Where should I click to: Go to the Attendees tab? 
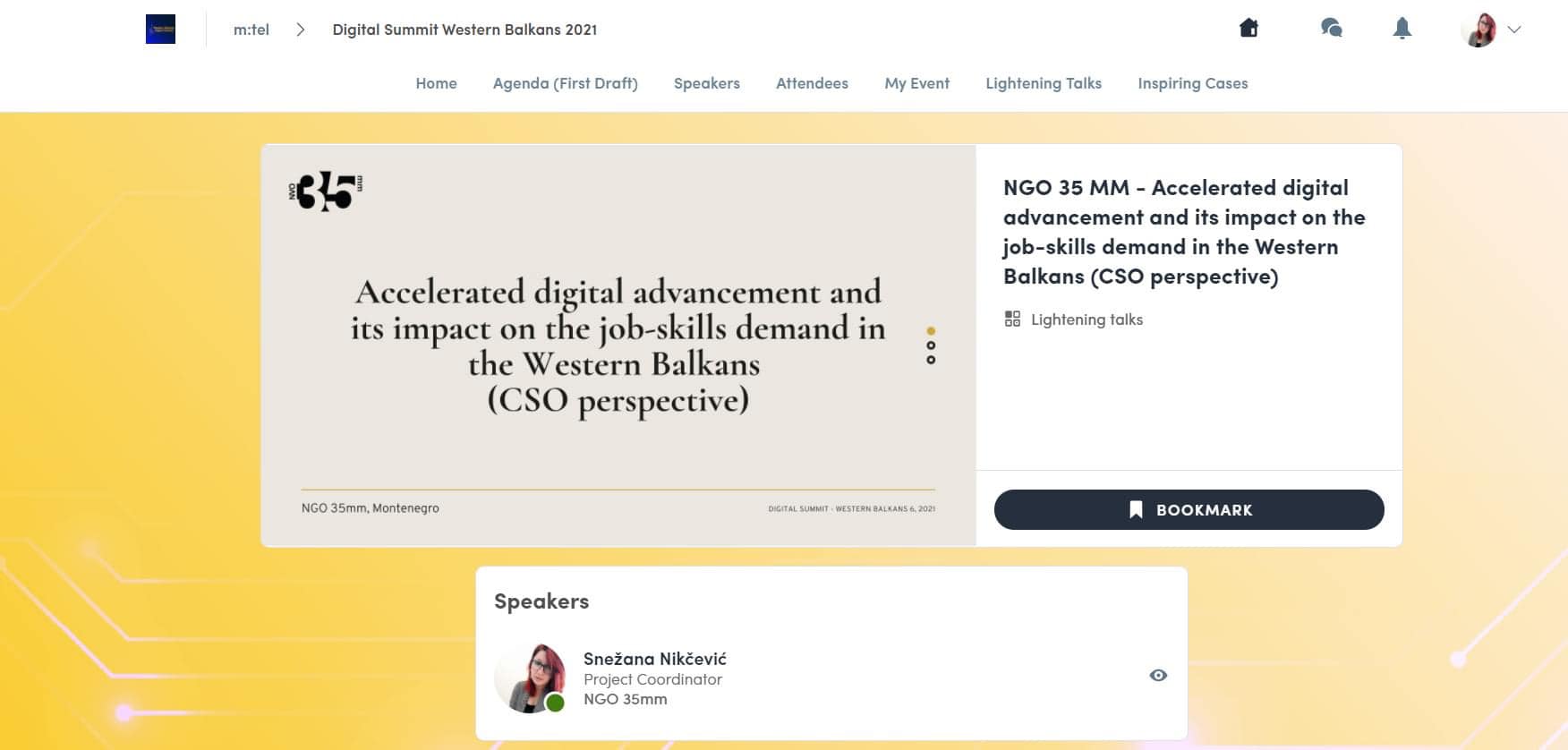tap(812, 83)
